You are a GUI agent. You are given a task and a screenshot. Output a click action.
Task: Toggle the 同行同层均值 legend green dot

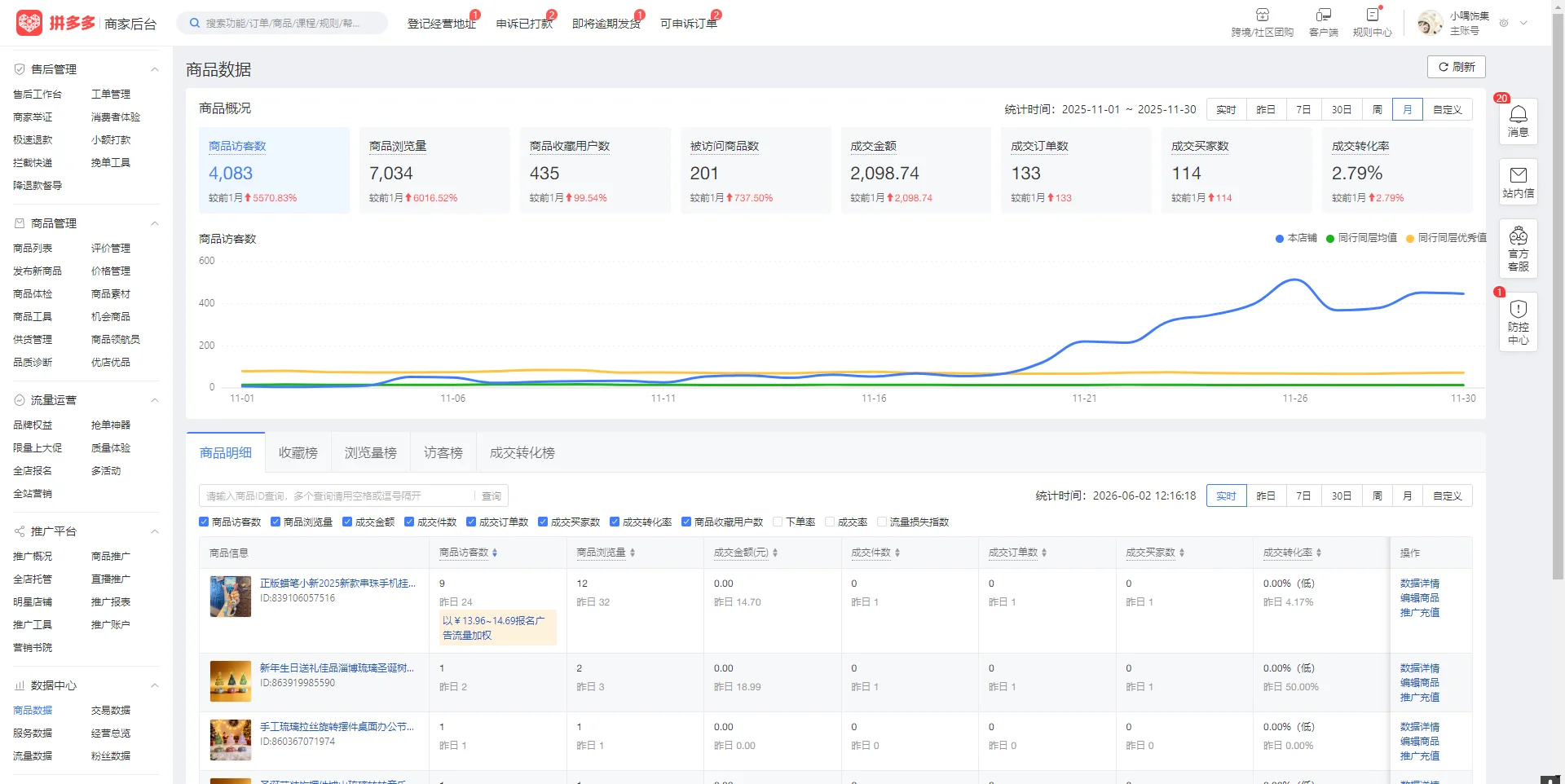pos(1330,239)
